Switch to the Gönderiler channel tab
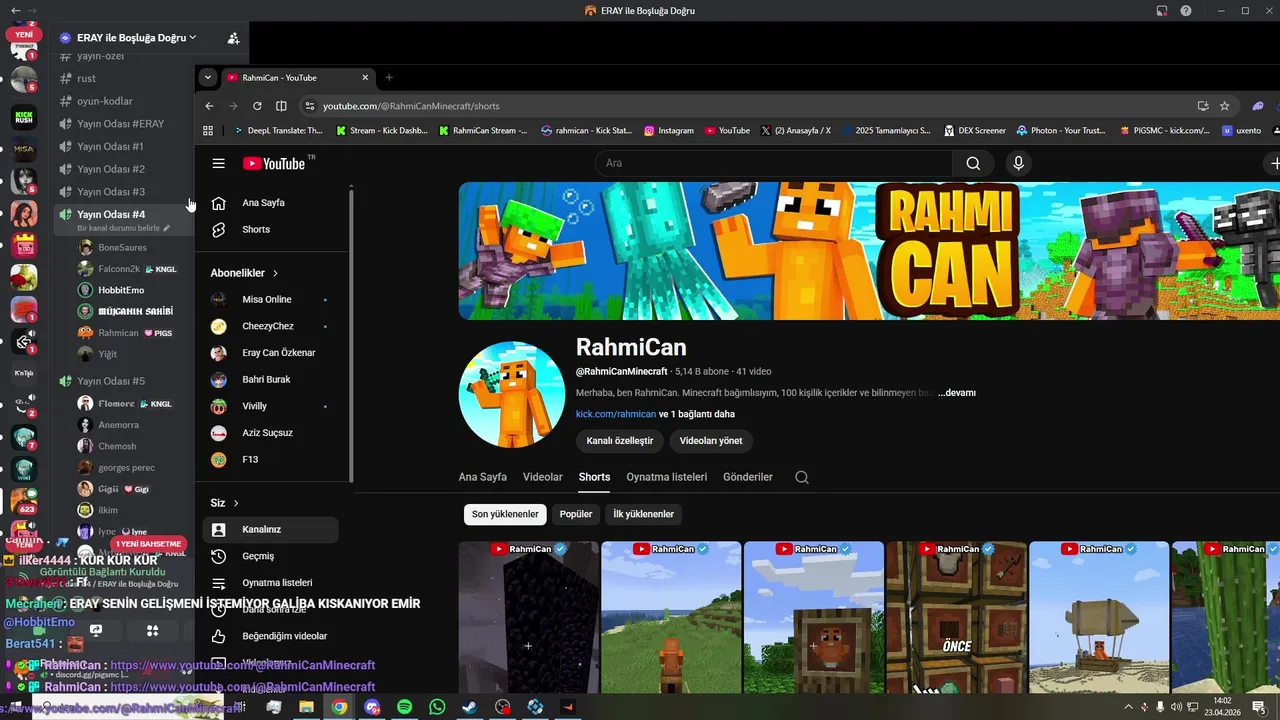Viewport: 1280px width, 720px height. coord(748,477)
